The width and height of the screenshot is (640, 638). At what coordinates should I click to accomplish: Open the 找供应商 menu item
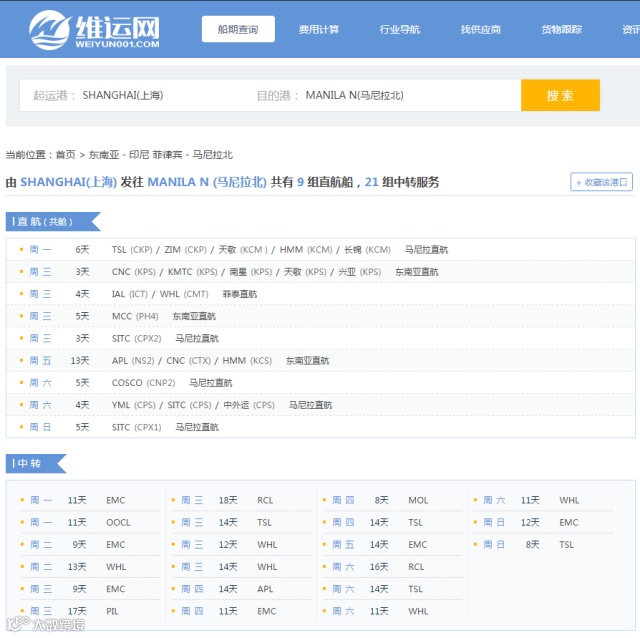click(480, 29)
